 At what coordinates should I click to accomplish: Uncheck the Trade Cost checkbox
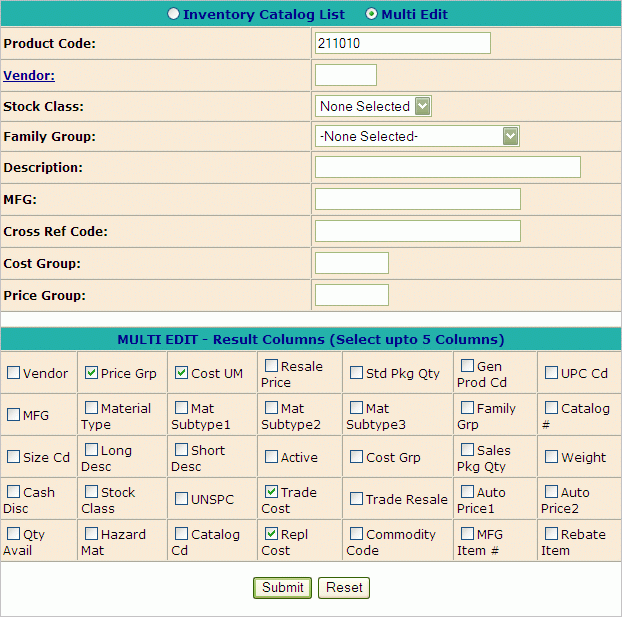pyautogui.click(x=271, y=492)
